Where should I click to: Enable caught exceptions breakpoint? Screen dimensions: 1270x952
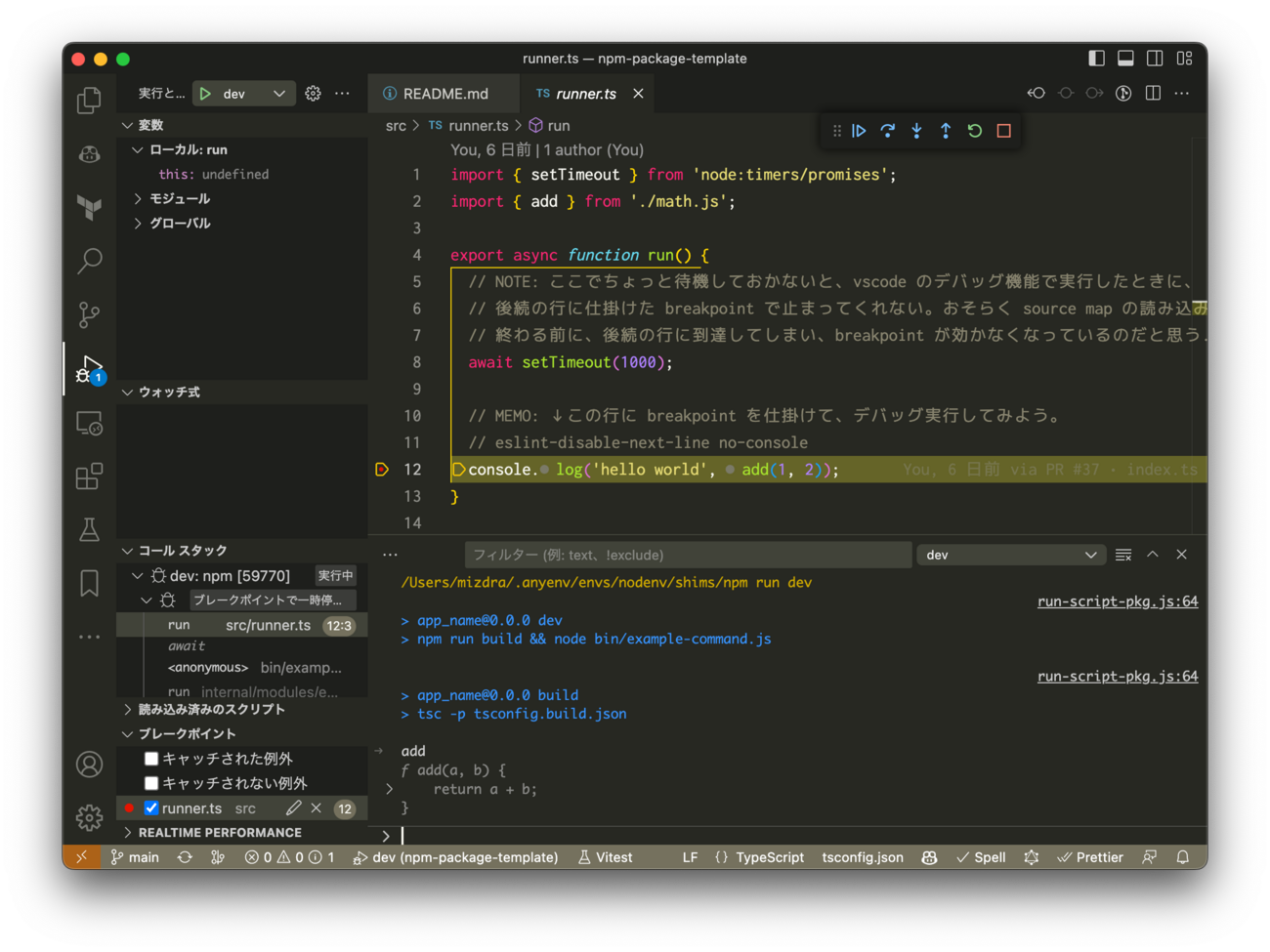150,759
